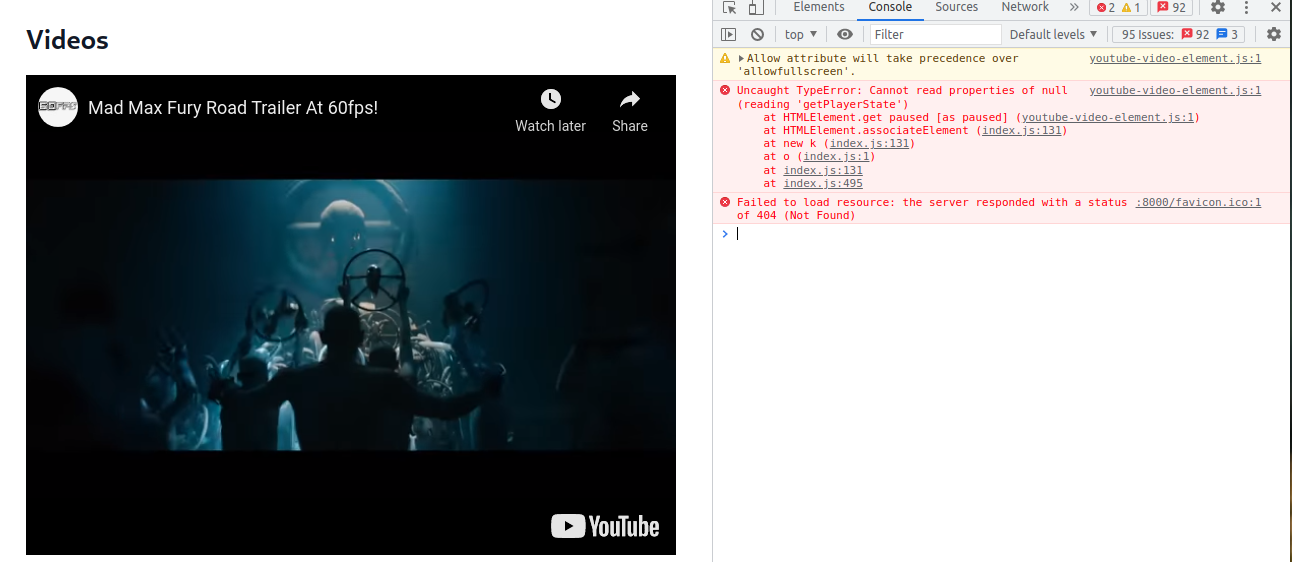Expand the Allow attribute warning message
1292x562 pixels.
coord(741,59)
